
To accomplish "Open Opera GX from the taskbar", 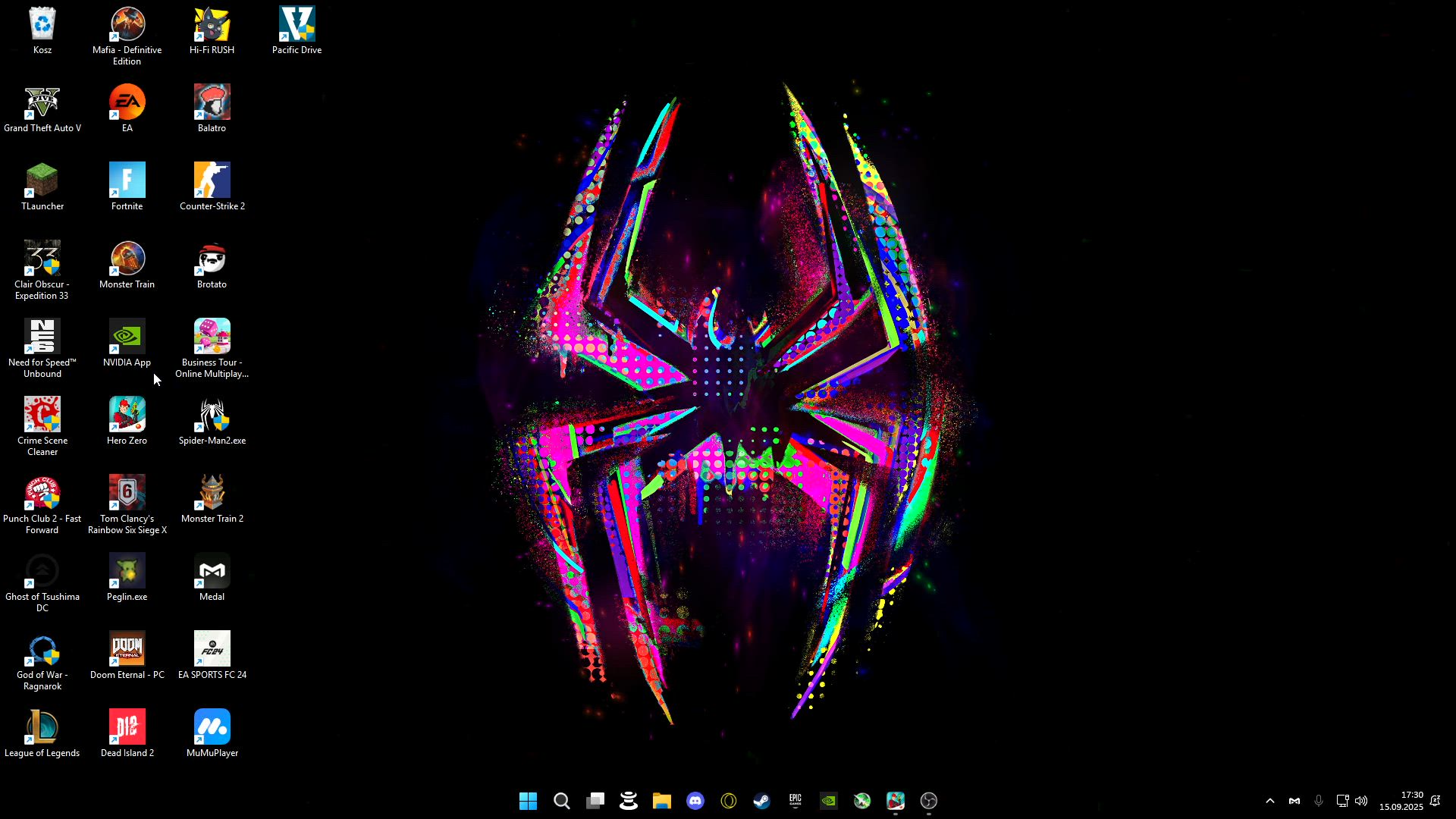I will [729, 801].
